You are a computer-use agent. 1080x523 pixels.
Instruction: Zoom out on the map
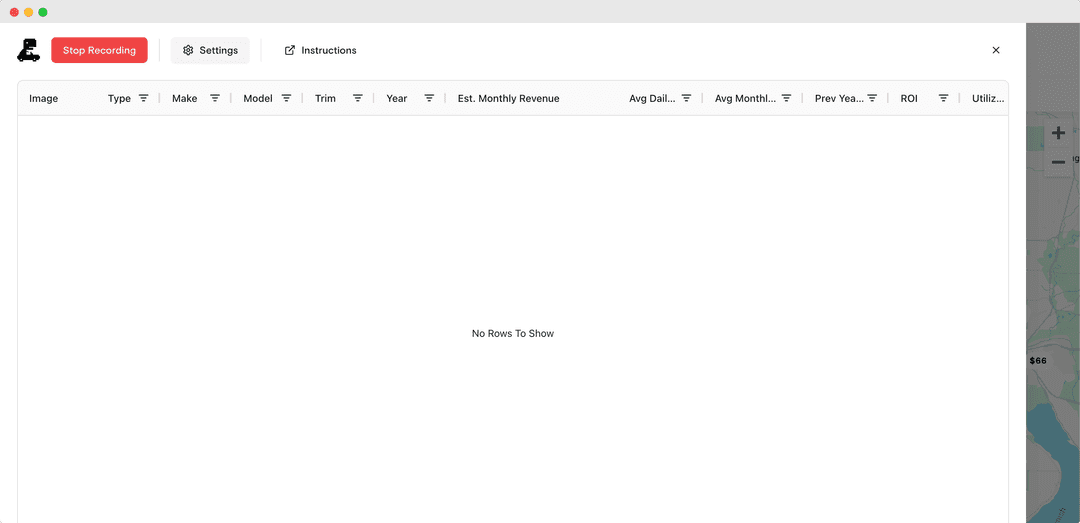[1058, 162]
